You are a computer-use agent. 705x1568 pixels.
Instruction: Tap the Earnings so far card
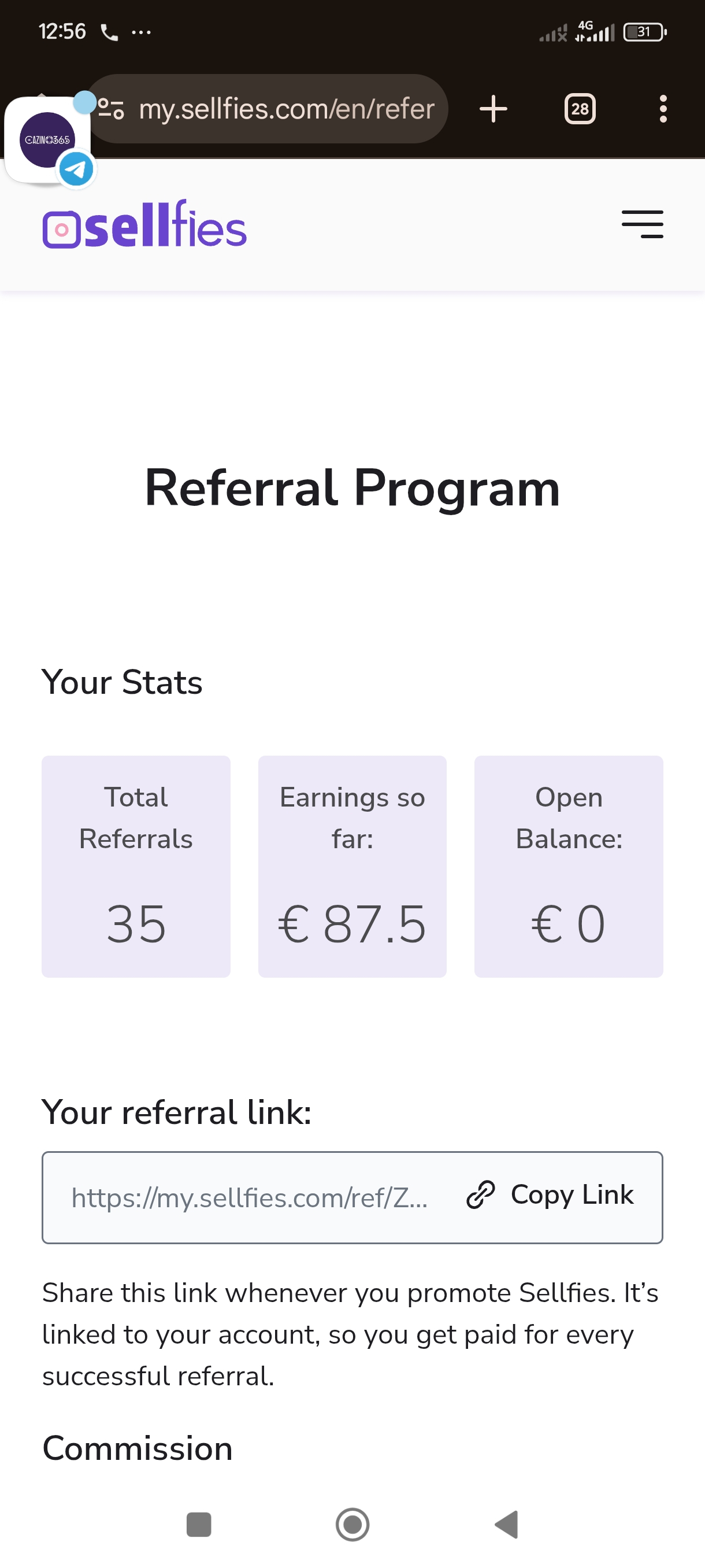pyautogui.click(x=352, y=866)
